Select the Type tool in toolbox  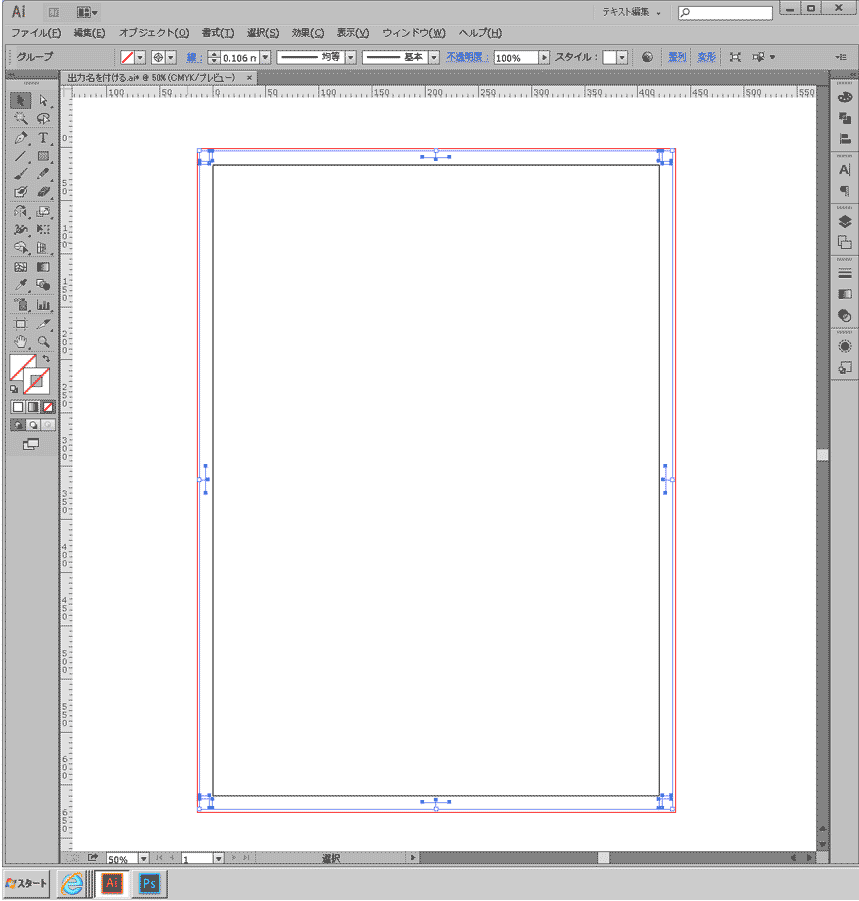[x=43, y=138]
